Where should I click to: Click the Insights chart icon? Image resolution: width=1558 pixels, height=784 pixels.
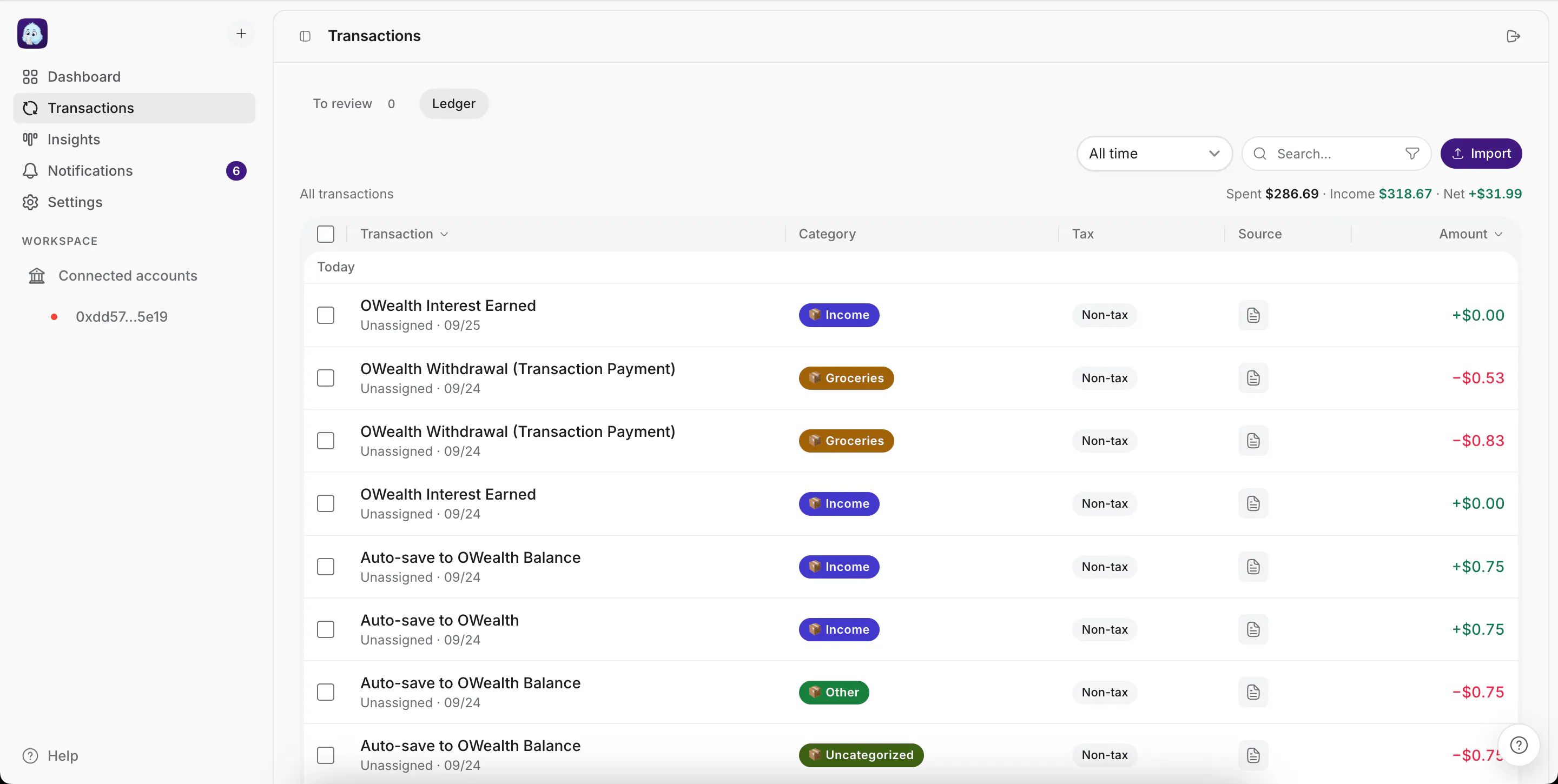[30, 139]
